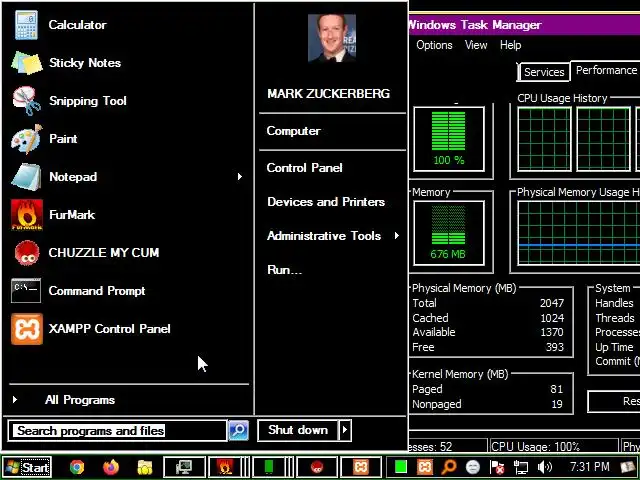Open Google Chrome from the taskbar

(x=77, y=467)
